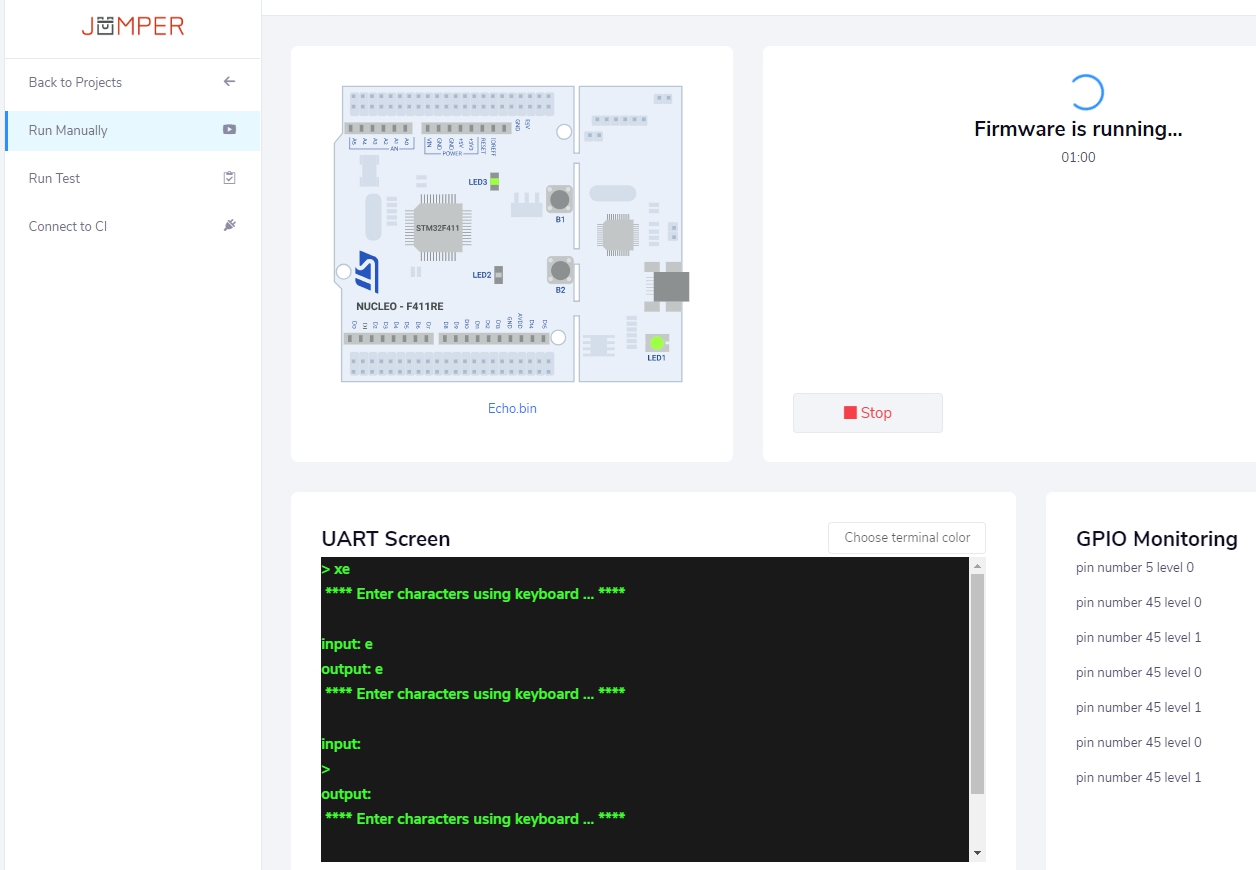1256x870 pixels.
Task: Click the NUCLEO - F411RE board label
Action: click(400, 306)
